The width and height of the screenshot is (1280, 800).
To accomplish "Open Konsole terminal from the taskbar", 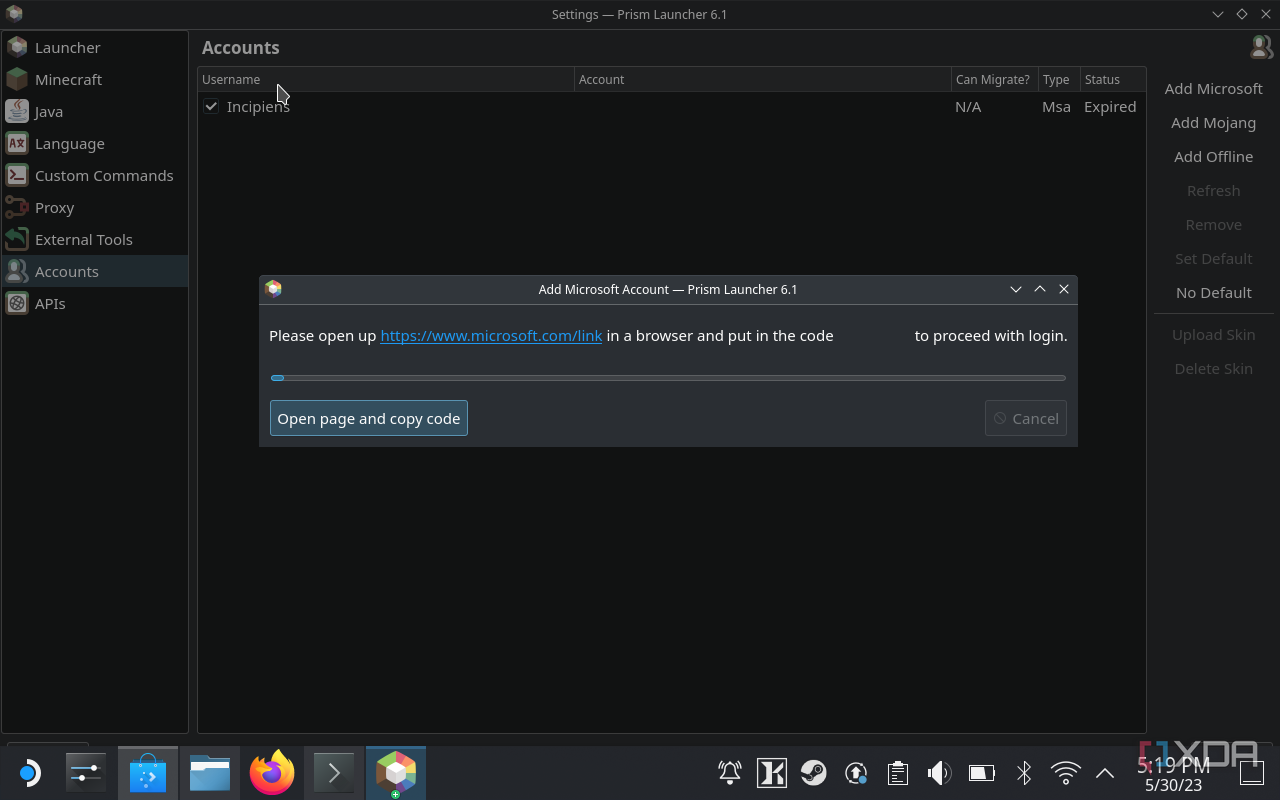I will click(x=334, y=773).
